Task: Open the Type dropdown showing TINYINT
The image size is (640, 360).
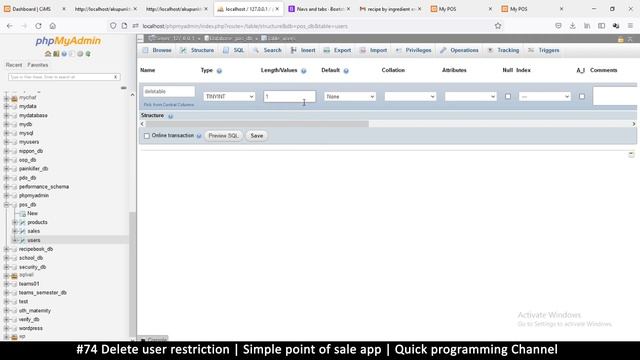Action: [229, 96]
